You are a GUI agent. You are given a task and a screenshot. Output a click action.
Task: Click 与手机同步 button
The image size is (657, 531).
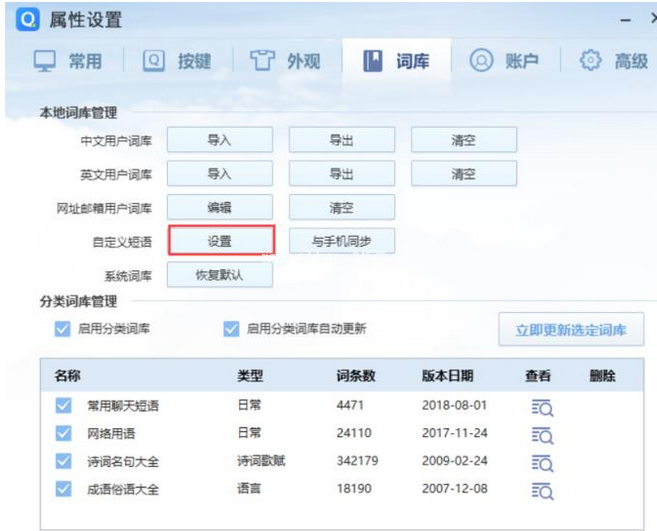(341, 241)
